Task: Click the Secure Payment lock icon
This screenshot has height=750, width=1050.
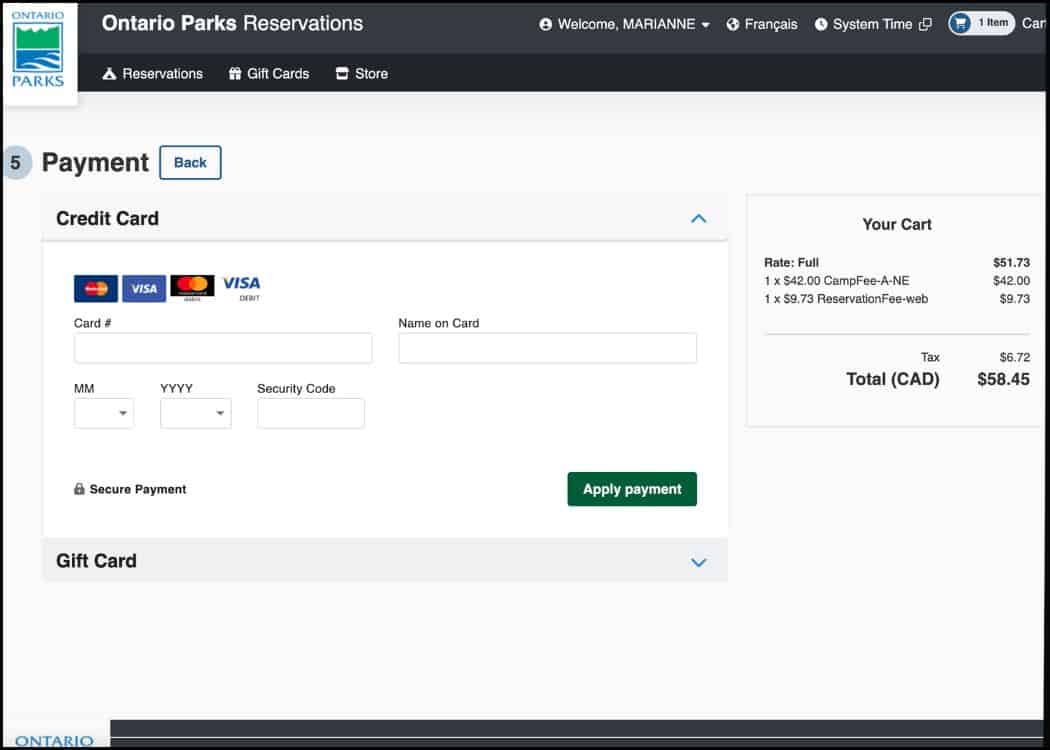Action: coord(79,489)
